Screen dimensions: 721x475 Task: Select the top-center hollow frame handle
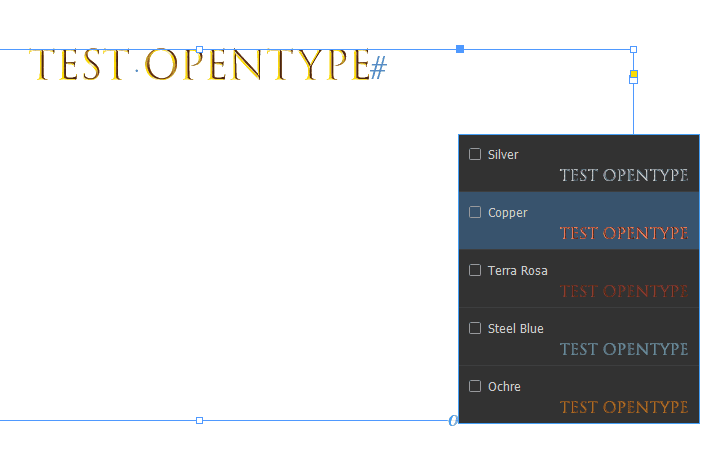click(200, 49)
